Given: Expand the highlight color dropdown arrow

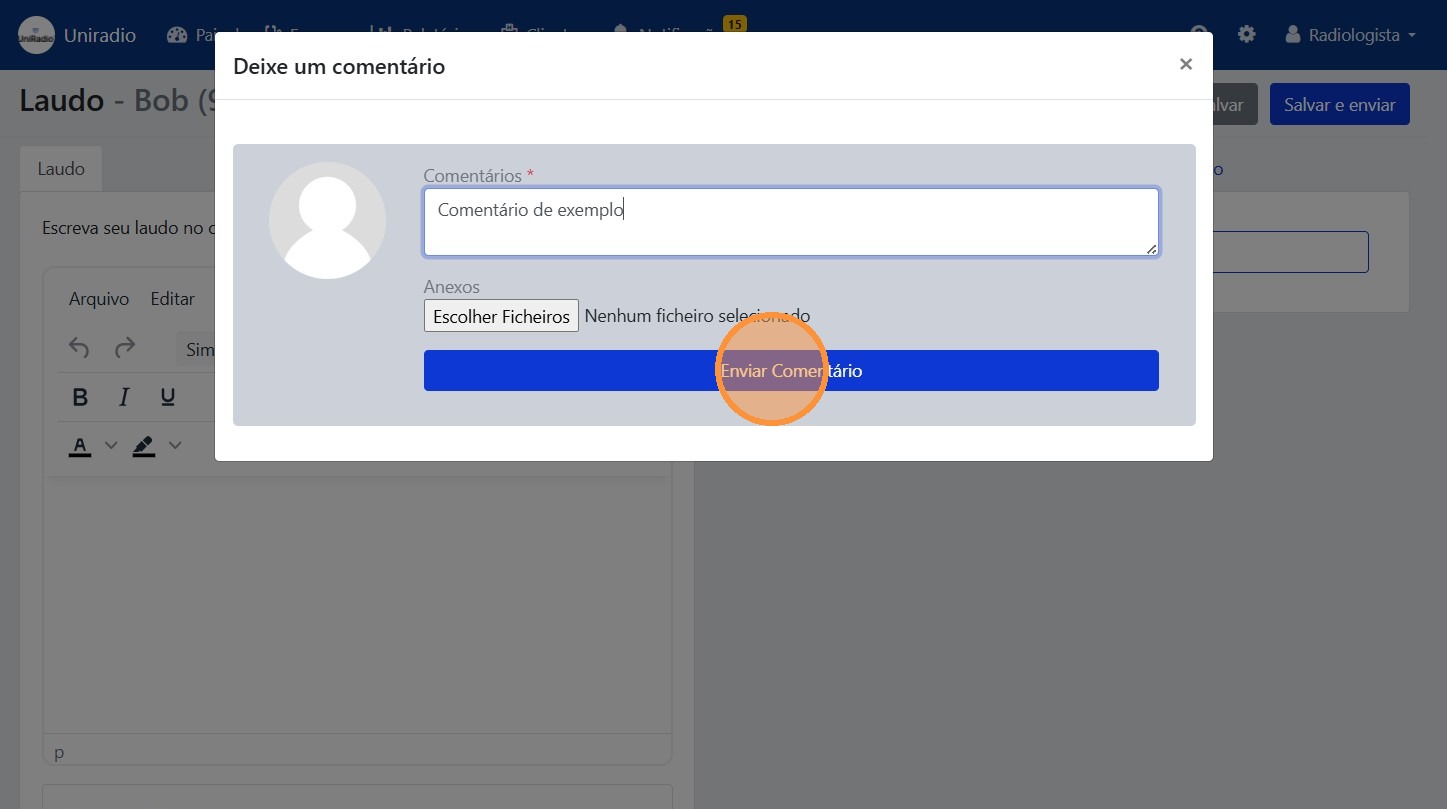Looking at the screenshot, I should point(175,445).
